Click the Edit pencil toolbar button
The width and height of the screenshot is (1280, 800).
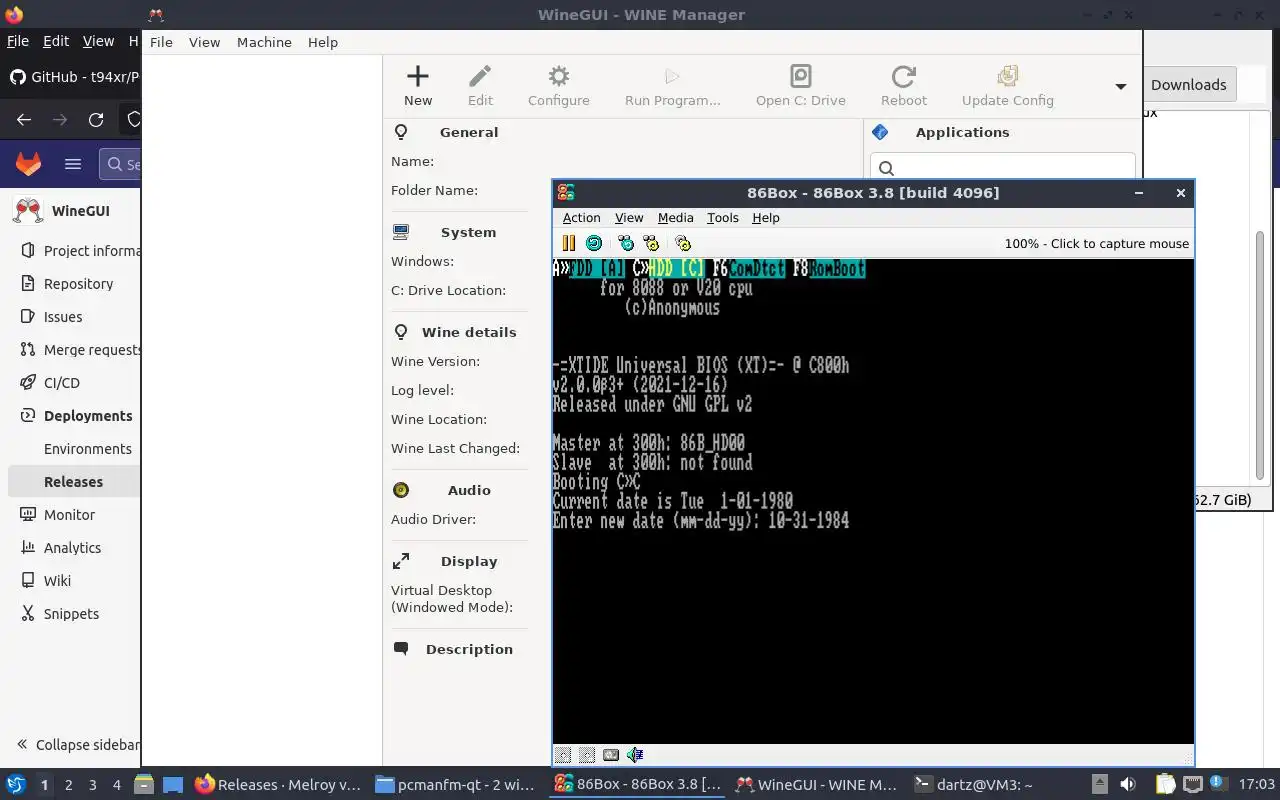(480, 85)
